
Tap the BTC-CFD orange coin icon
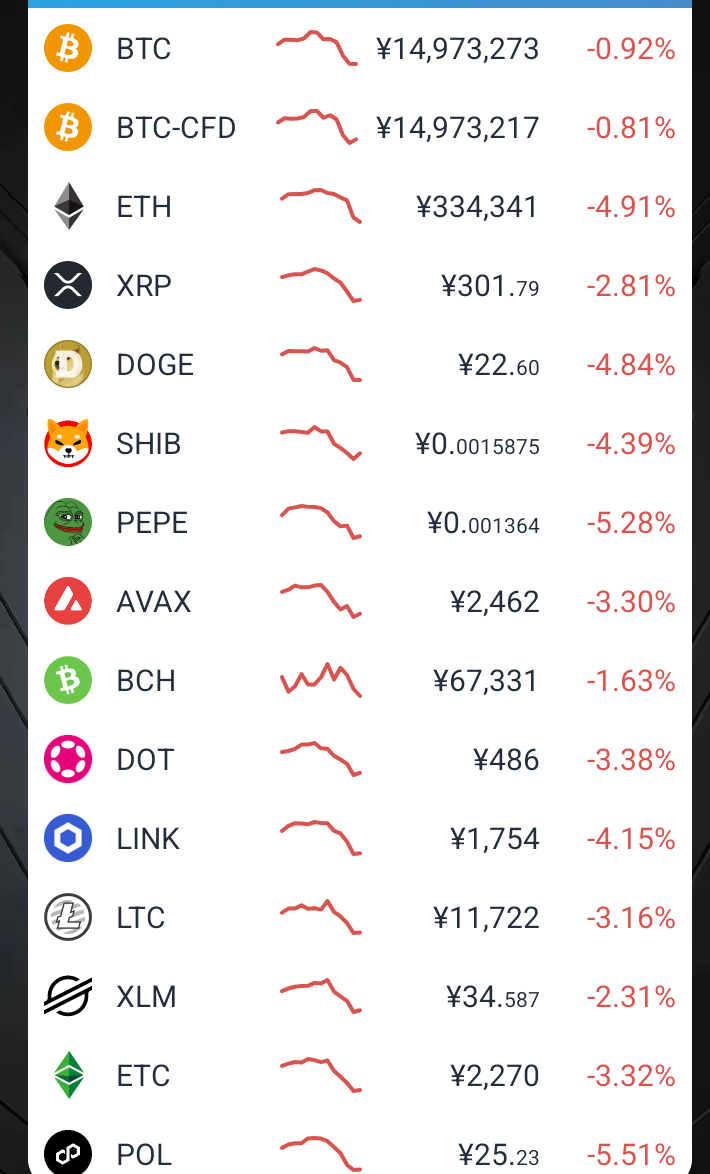click(x=68, y=127)
